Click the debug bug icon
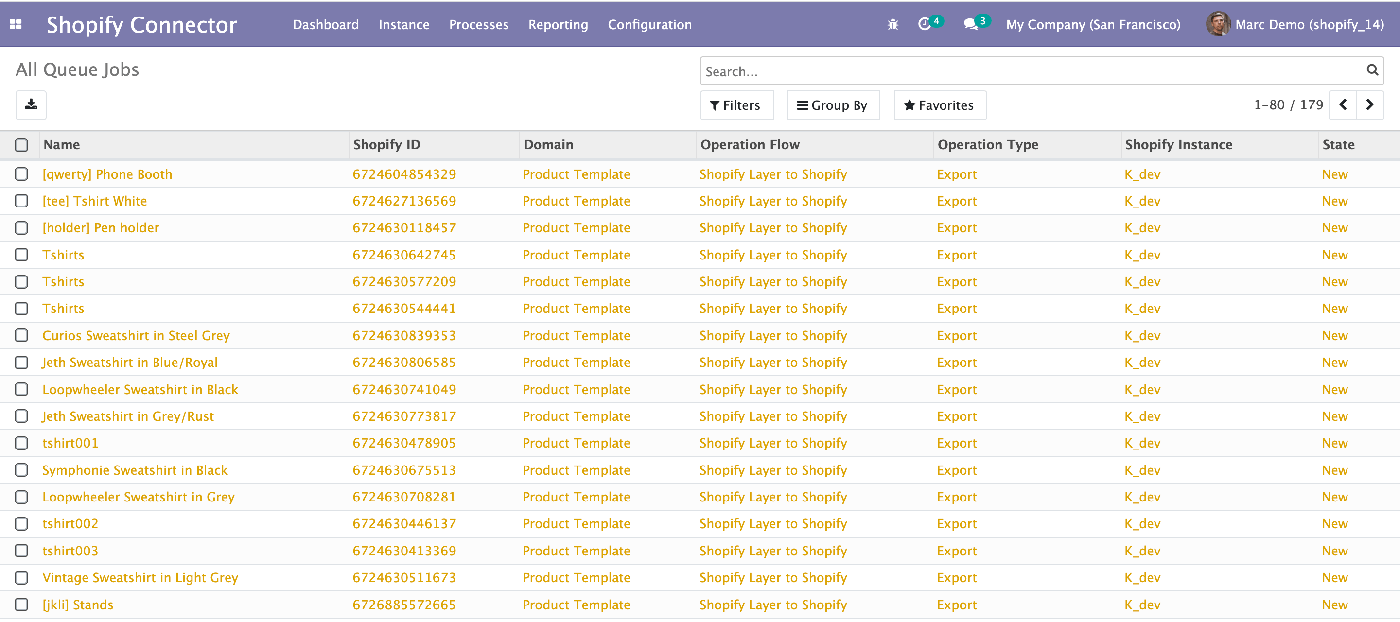The height and width of the screenshot is (622, 1400). coord(893,24)
